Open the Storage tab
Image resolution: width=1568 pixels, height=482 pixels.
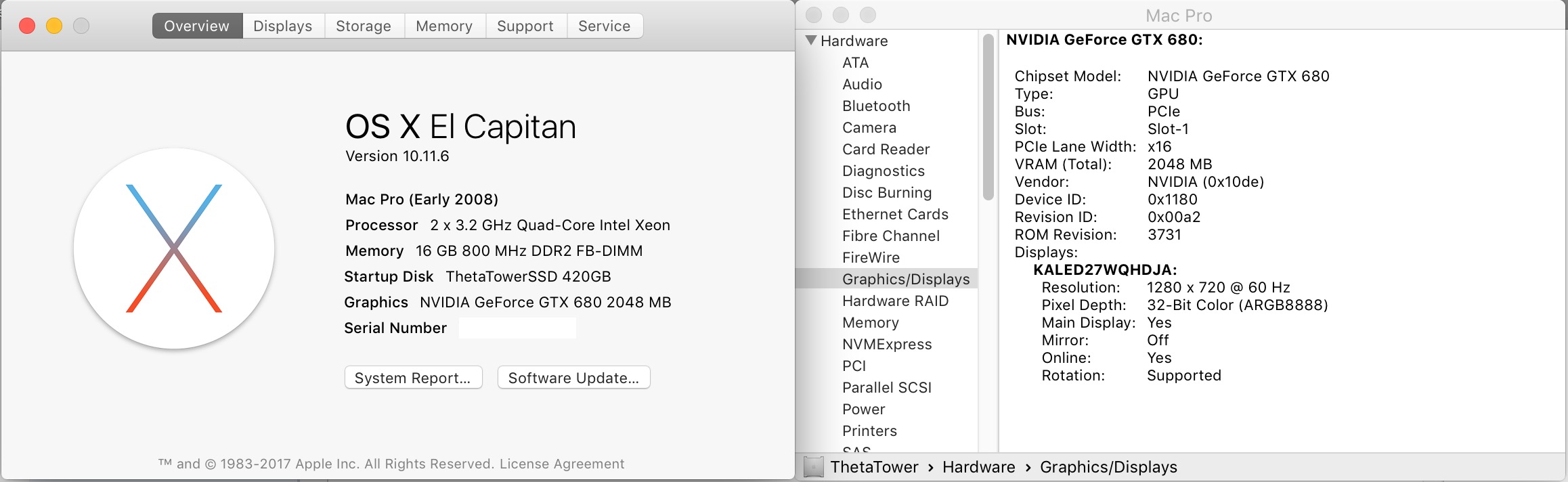[364, 26]
